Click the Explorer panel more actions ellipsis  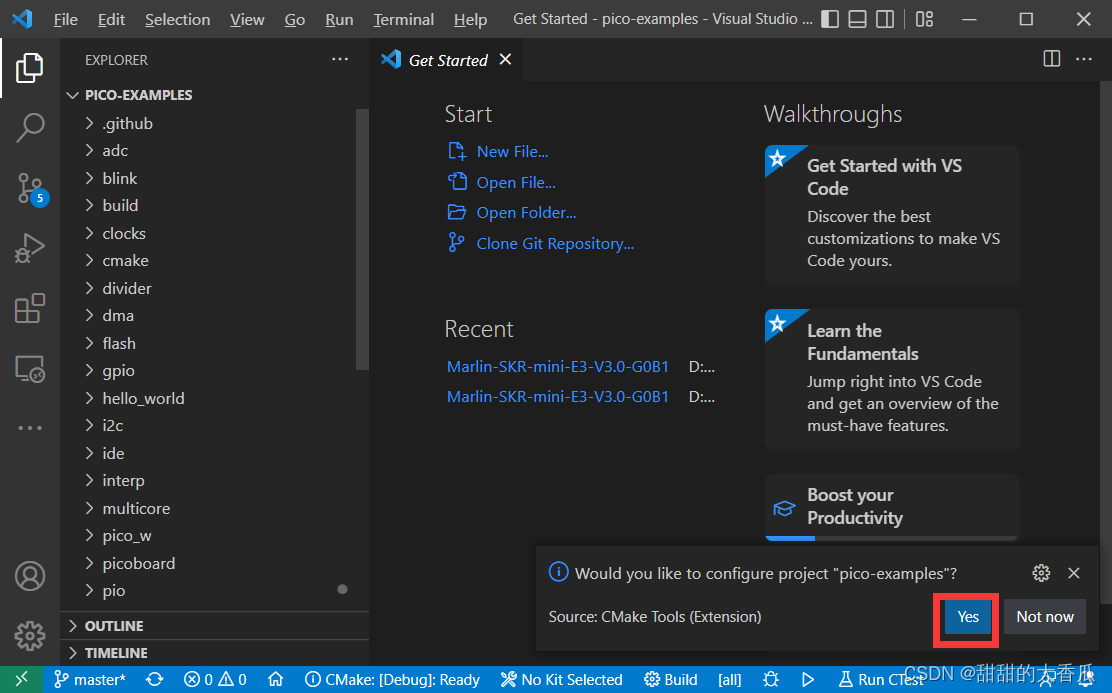point(340,60)
